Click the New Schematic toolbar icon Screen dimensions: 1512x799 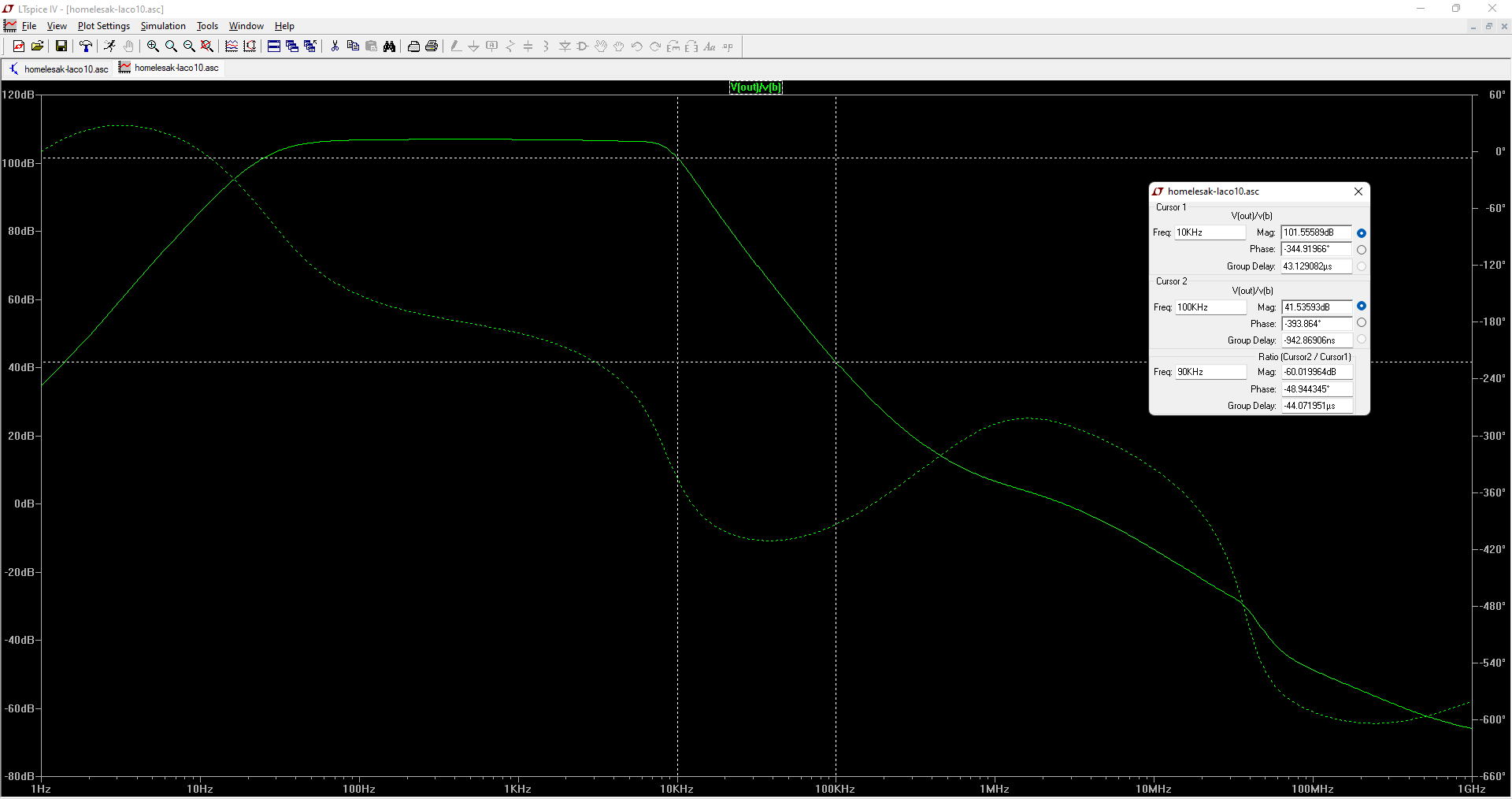[x=19, y=46]
